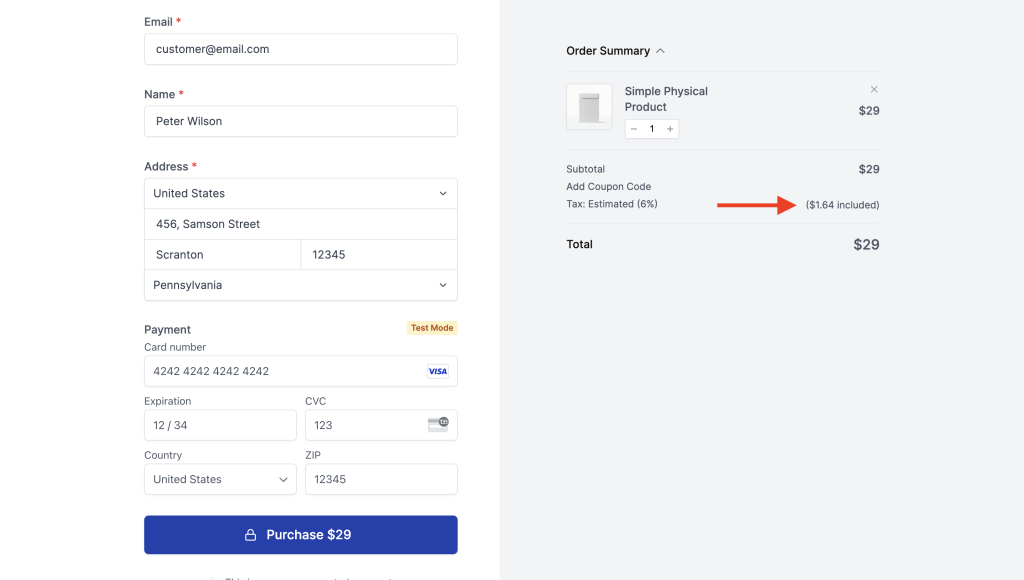Screen dimensions: 1024x580
Task: Select the Simple Physical Product thumbnail
Action: point(590,106)
